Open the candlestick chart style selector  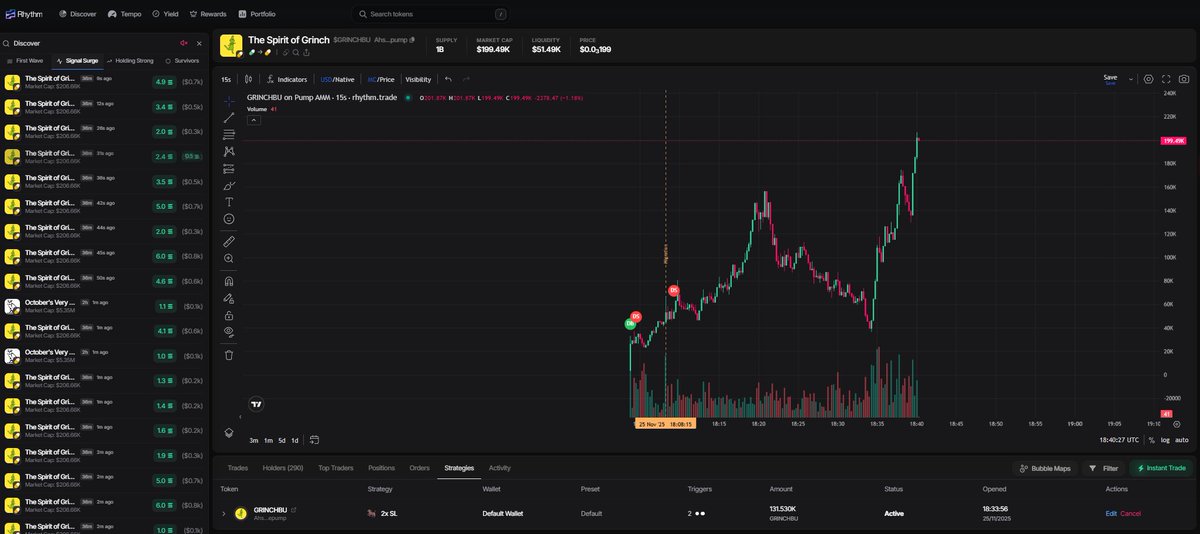[x=247, y=79]
